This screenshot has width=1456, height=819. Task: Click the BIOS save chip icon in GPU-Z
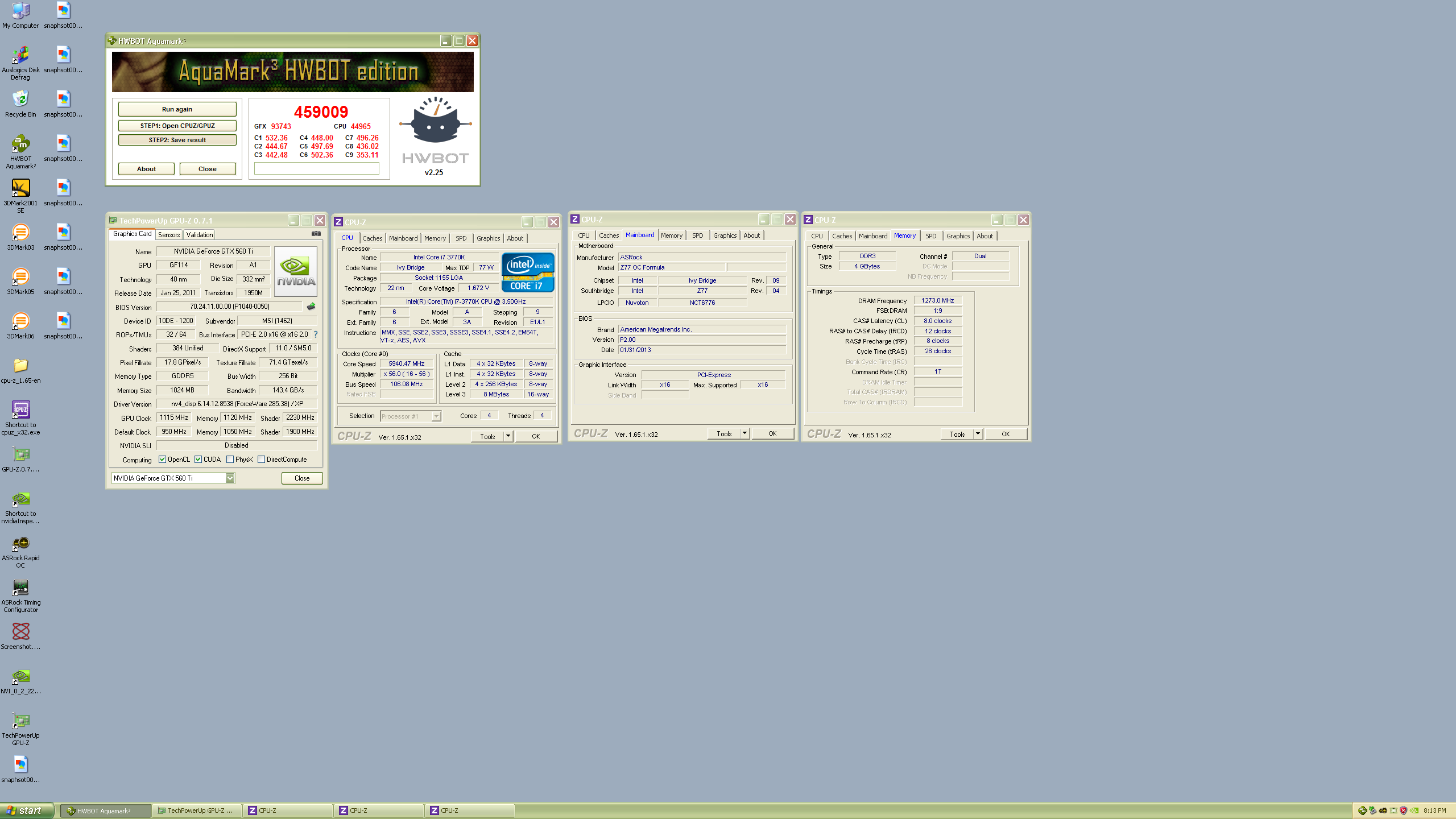[x=311, y=307]
